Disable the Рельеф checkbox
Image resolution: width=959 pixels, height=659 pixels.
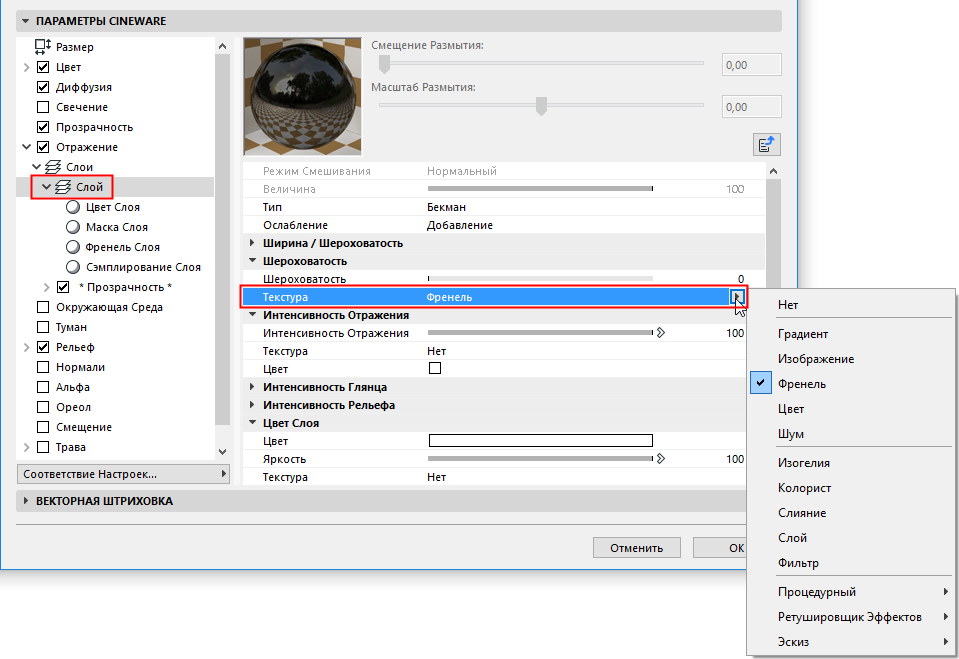(42, 346)
